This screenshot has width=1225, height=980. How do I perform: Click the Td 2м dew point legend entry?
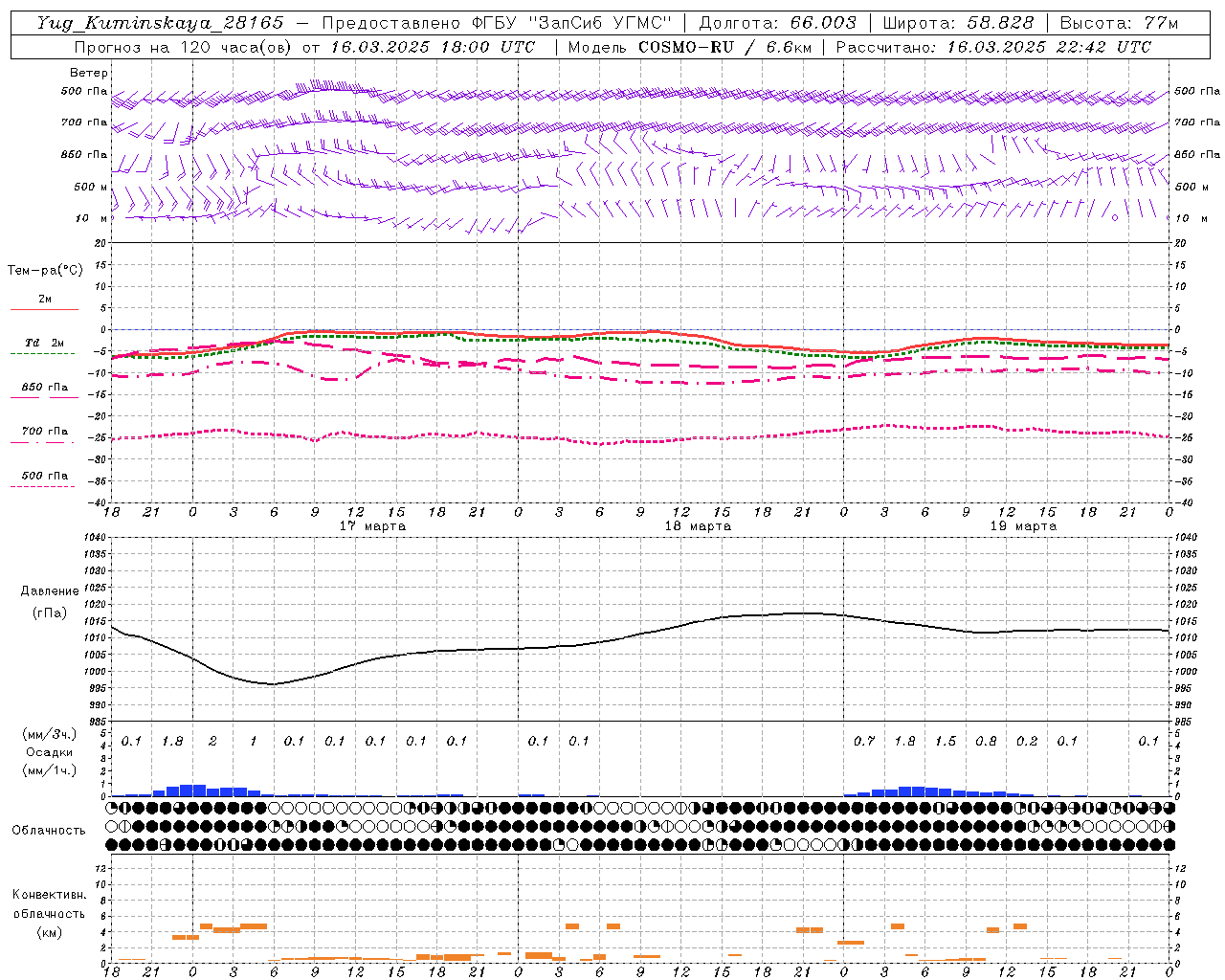point(44,343)
